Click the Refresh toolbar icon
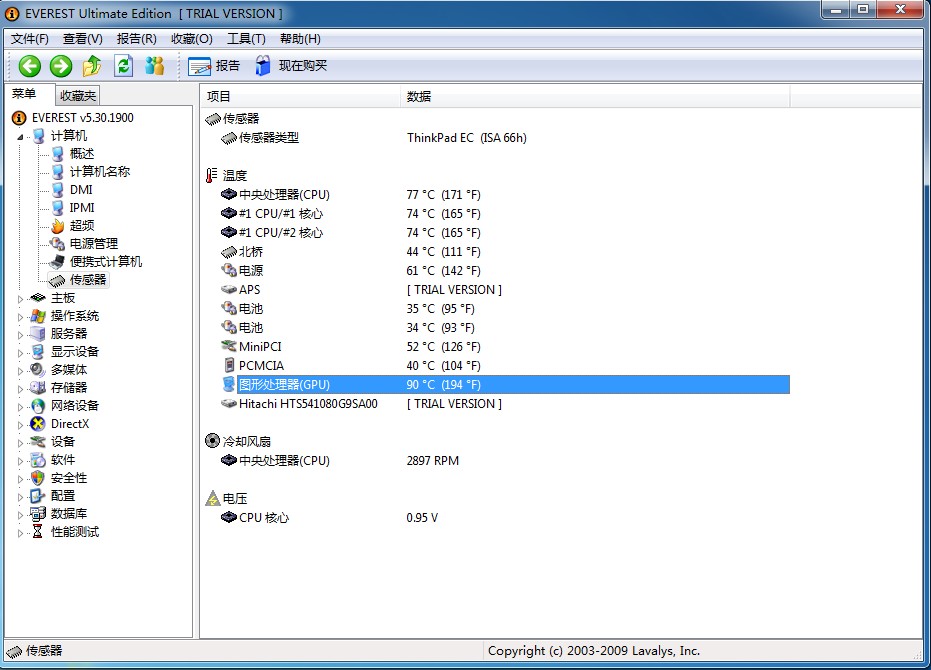The width and height of the screenshot is (931, 670). [x=124, y=66]
